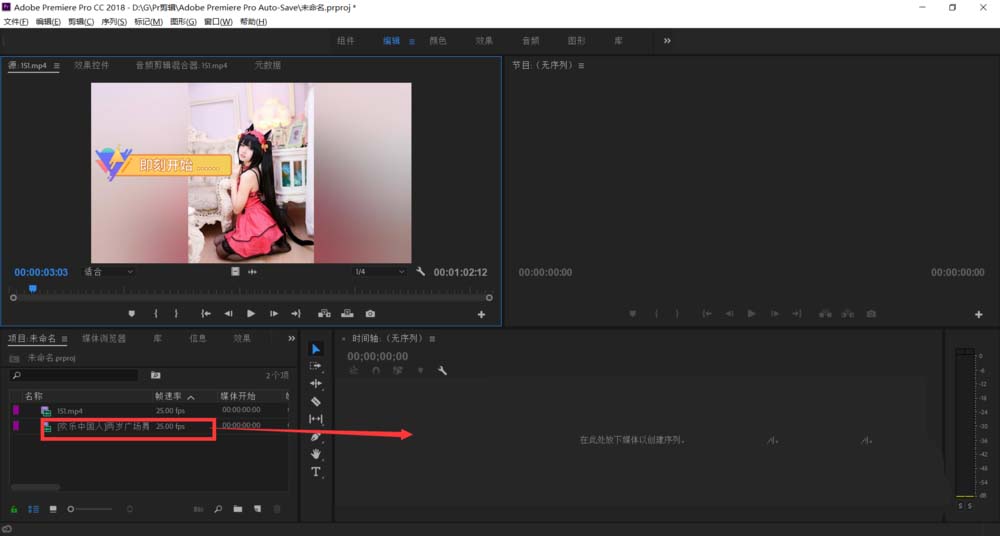Image resolution: width=1000 pixels, height=536 pixels.
Task: Create New Bin with folder icon
Action: click(238, 509)
